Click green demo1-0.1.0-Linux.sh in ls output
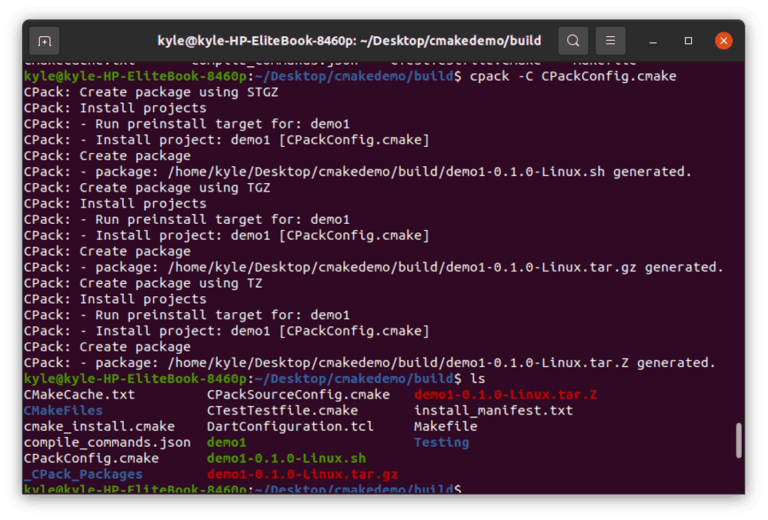 286,458
